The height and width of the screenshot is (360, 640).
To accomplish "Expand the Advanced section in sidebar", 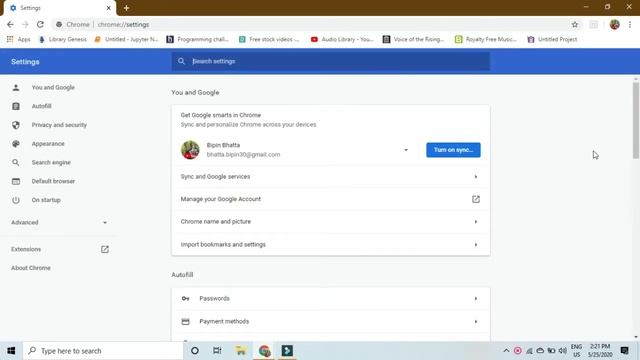I will (59, 222).
